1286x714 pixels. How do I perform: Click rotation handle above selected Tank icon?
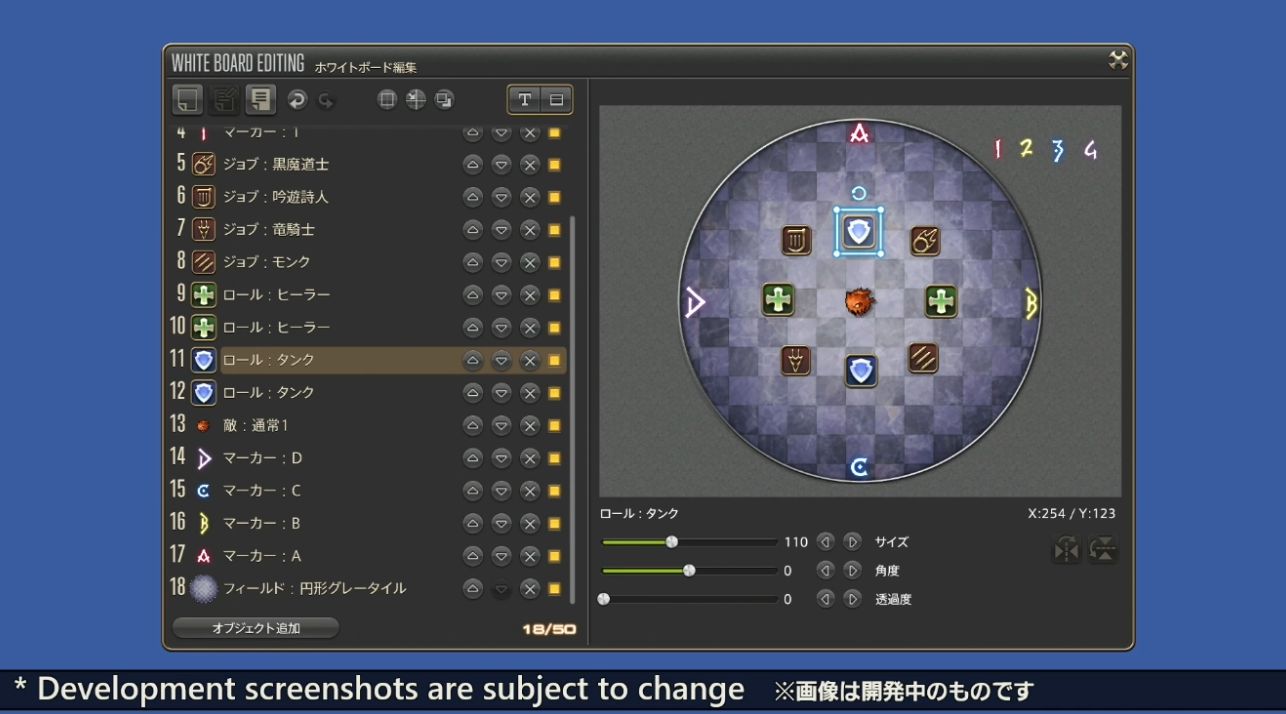[x=859, y=193]
